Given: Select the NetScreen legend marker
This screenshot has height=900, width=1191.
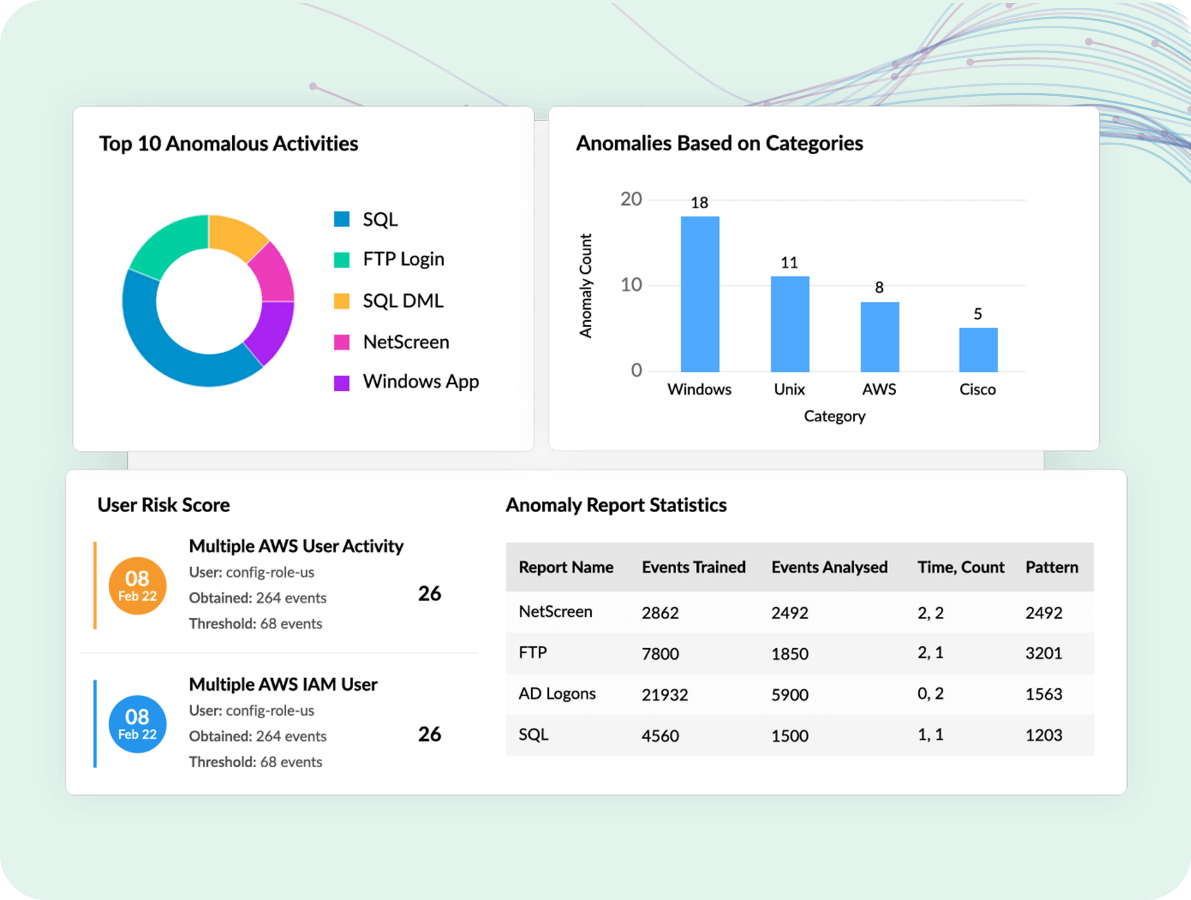Looking at the screenshot, I should (x=341, y=341).
